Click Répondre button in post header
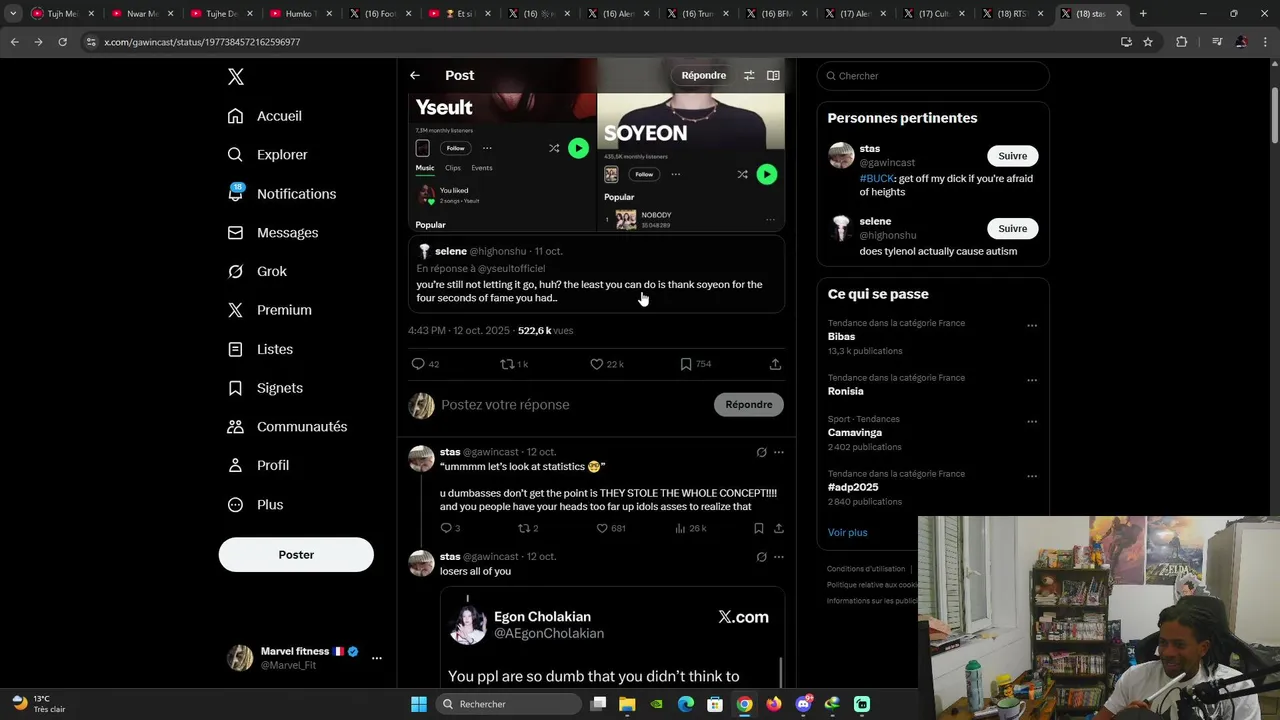 click(704, 76)
